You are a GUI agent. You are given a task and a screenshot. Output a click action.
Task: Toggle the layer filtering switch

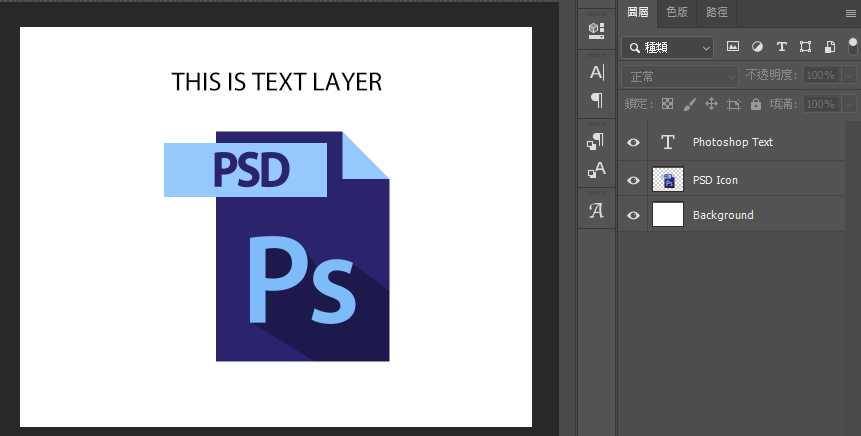pos(853,46)
